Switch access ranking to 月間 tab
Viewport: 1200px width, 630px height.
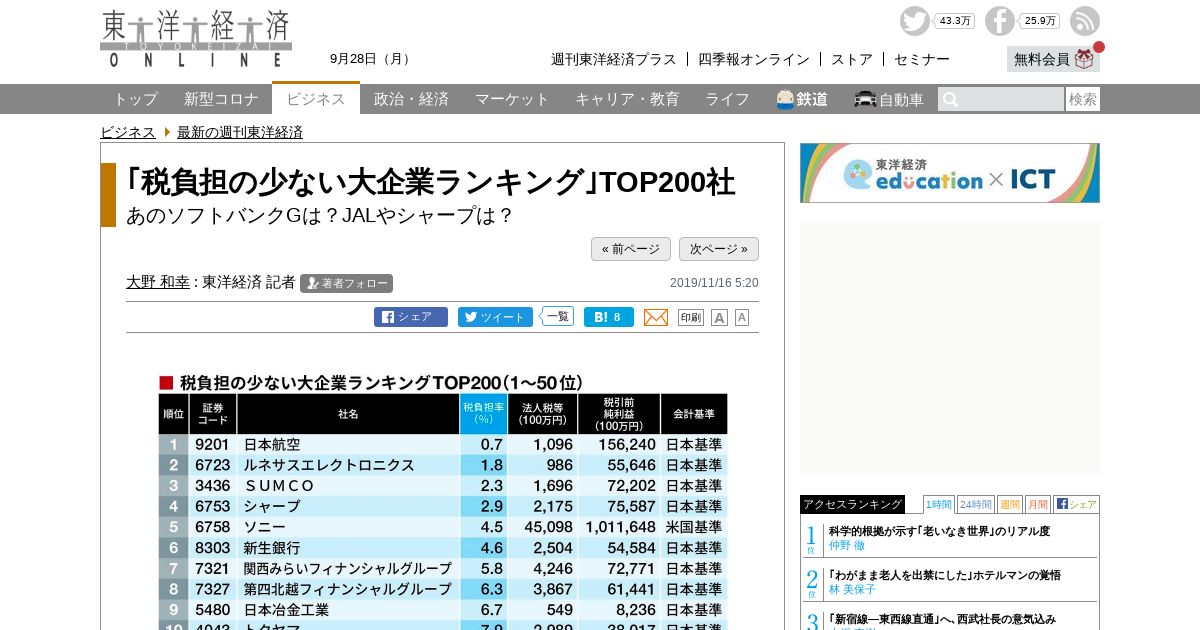coord(1038,504)
